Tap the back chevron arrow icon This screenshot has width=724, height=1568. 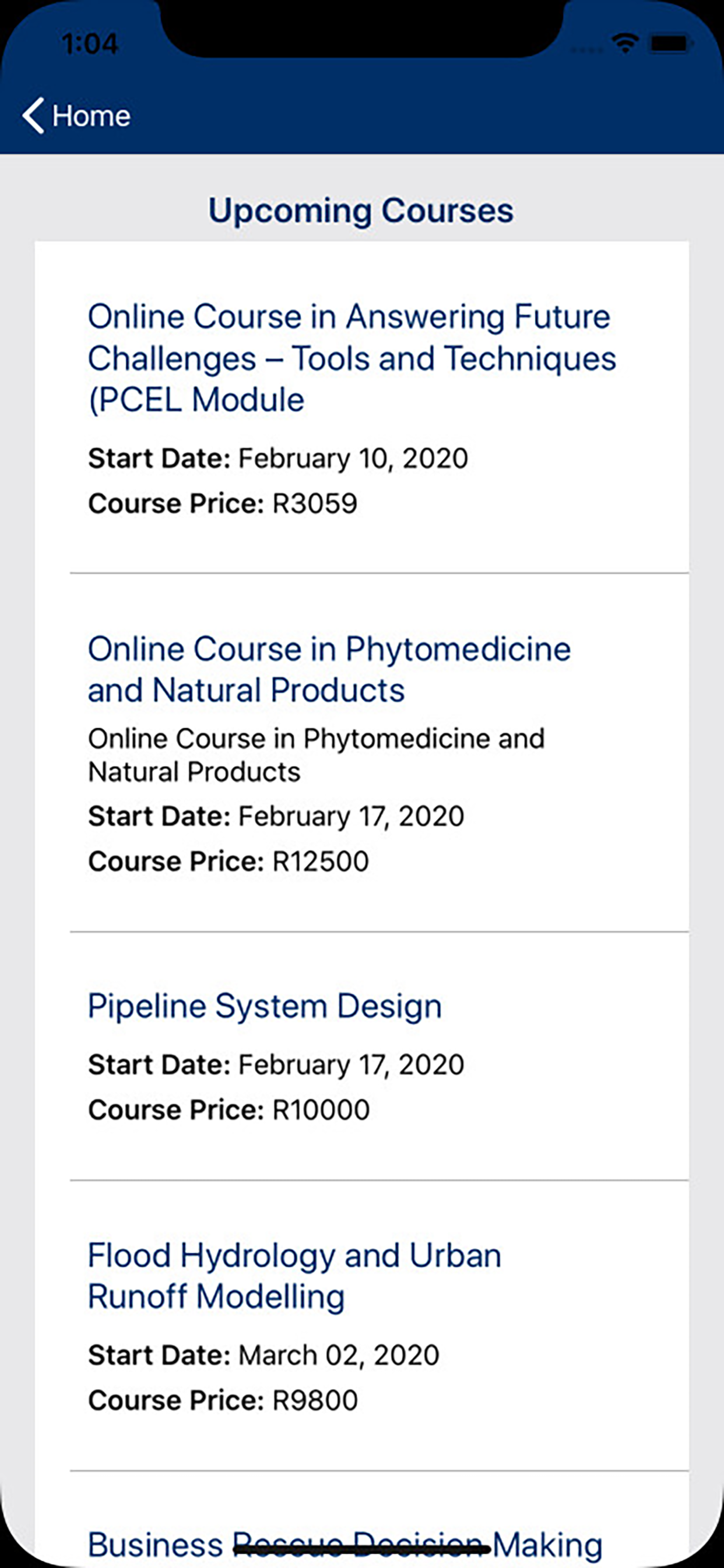pos(33,115)
